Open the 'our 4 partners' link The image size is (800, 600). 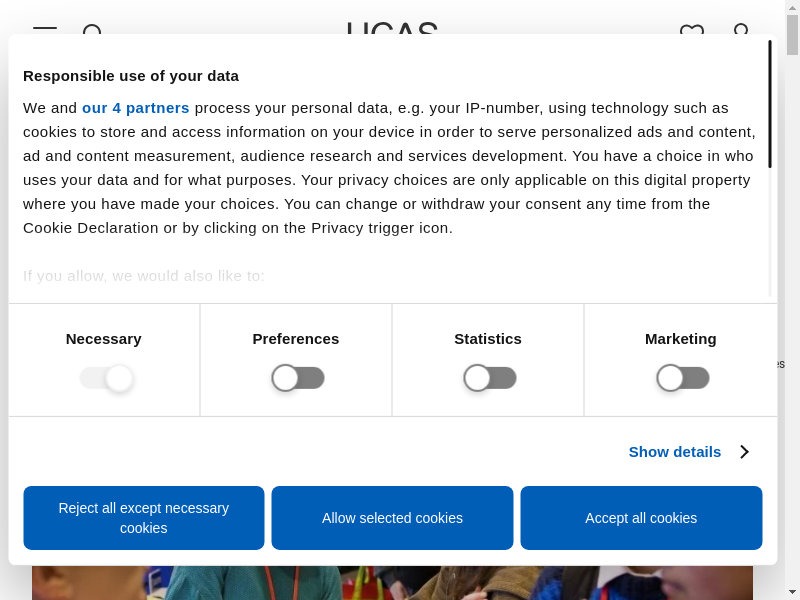136,108
